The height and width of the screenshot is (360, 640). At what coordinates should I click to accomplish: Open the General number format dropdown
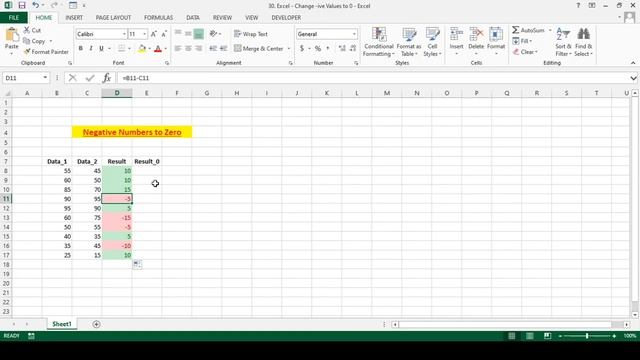tap(354, 34)
